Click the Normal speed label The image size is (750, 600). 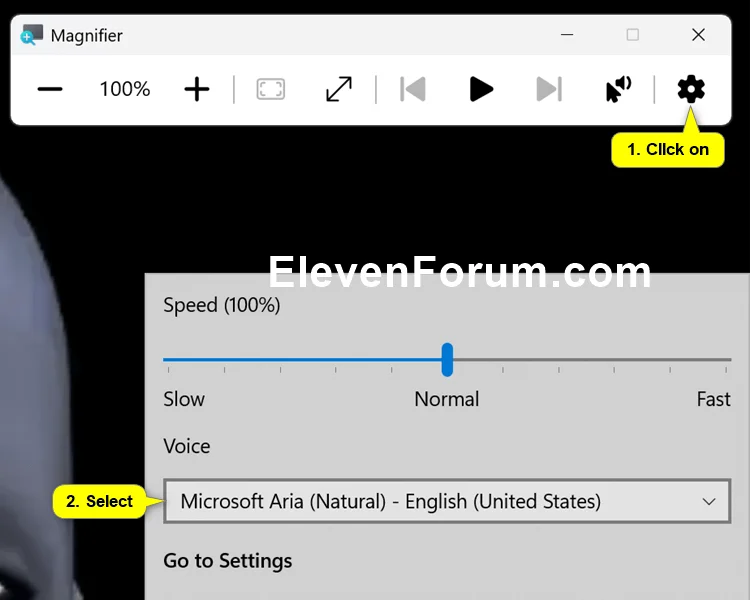coord(447,399)
